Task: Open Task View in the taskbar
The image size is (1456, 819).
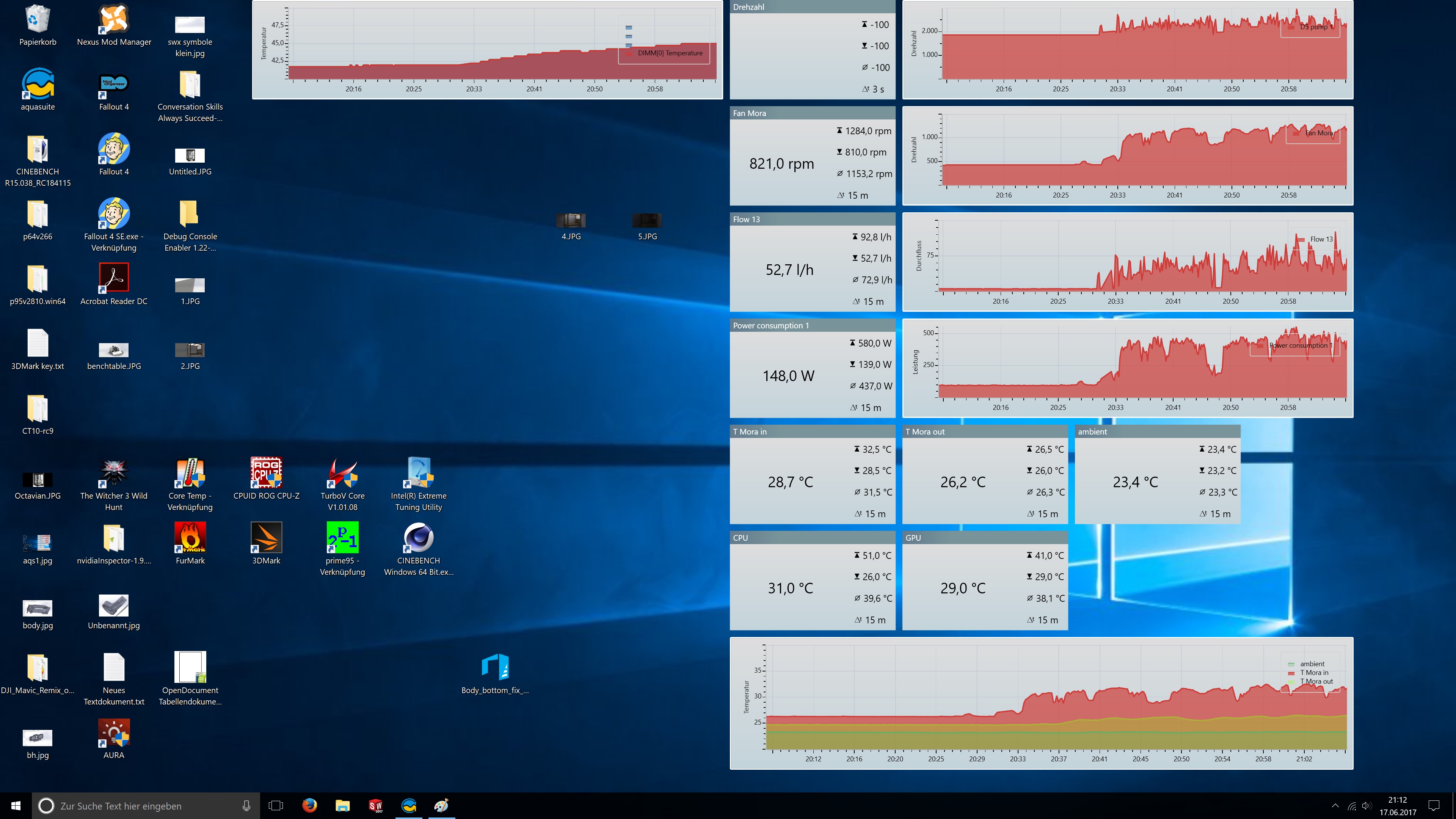Action: tap(276, 805)
